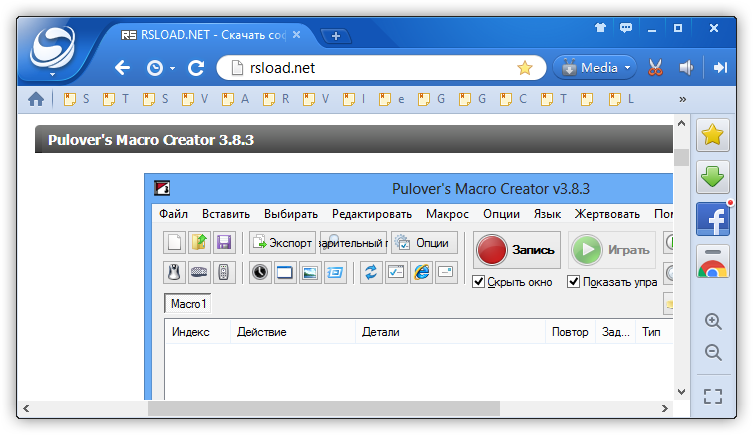Bookmark page with address bar star
Screen dimensions: 753x435
tap(525, 68)
